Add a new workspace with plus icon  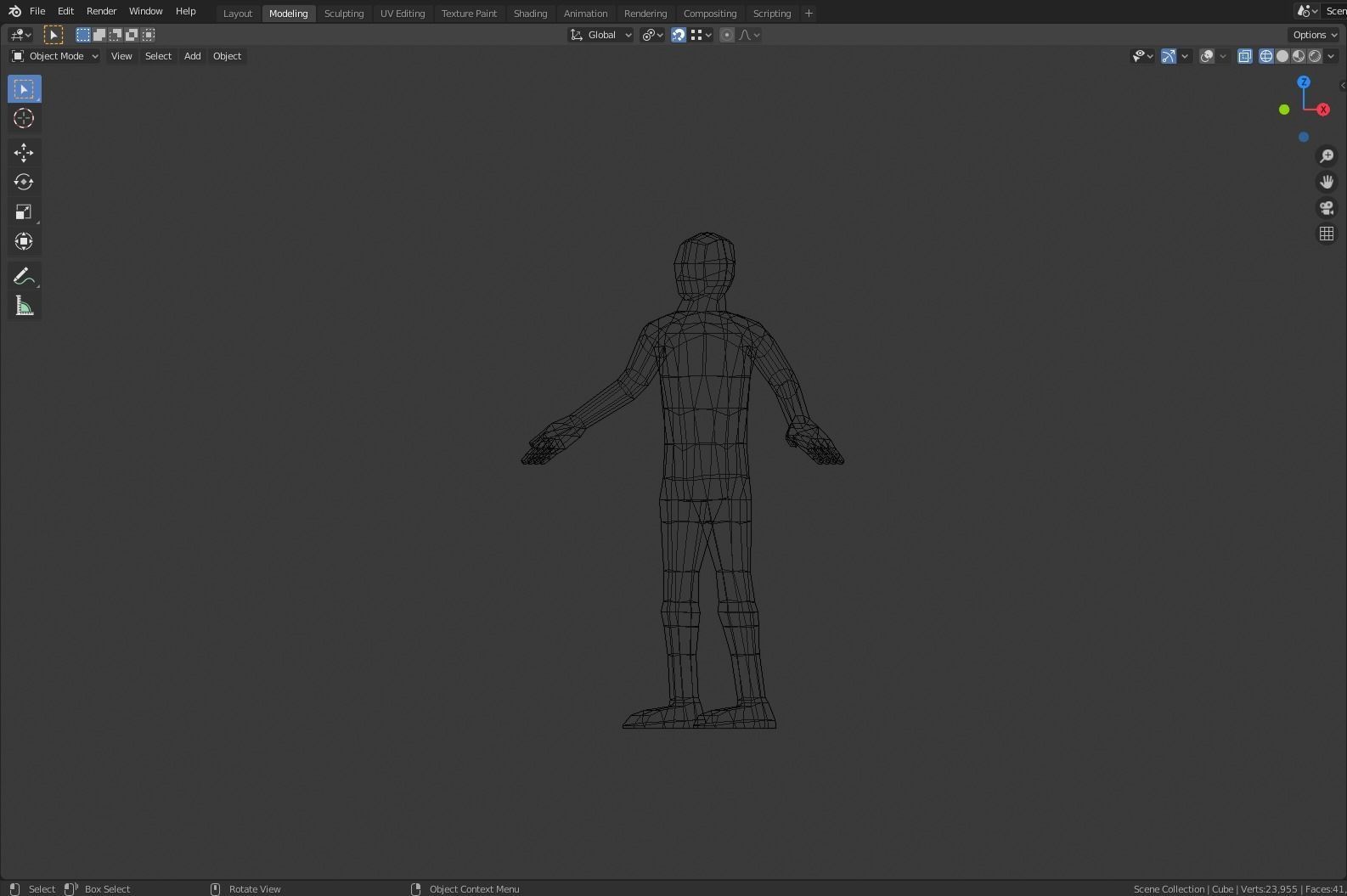809,14
